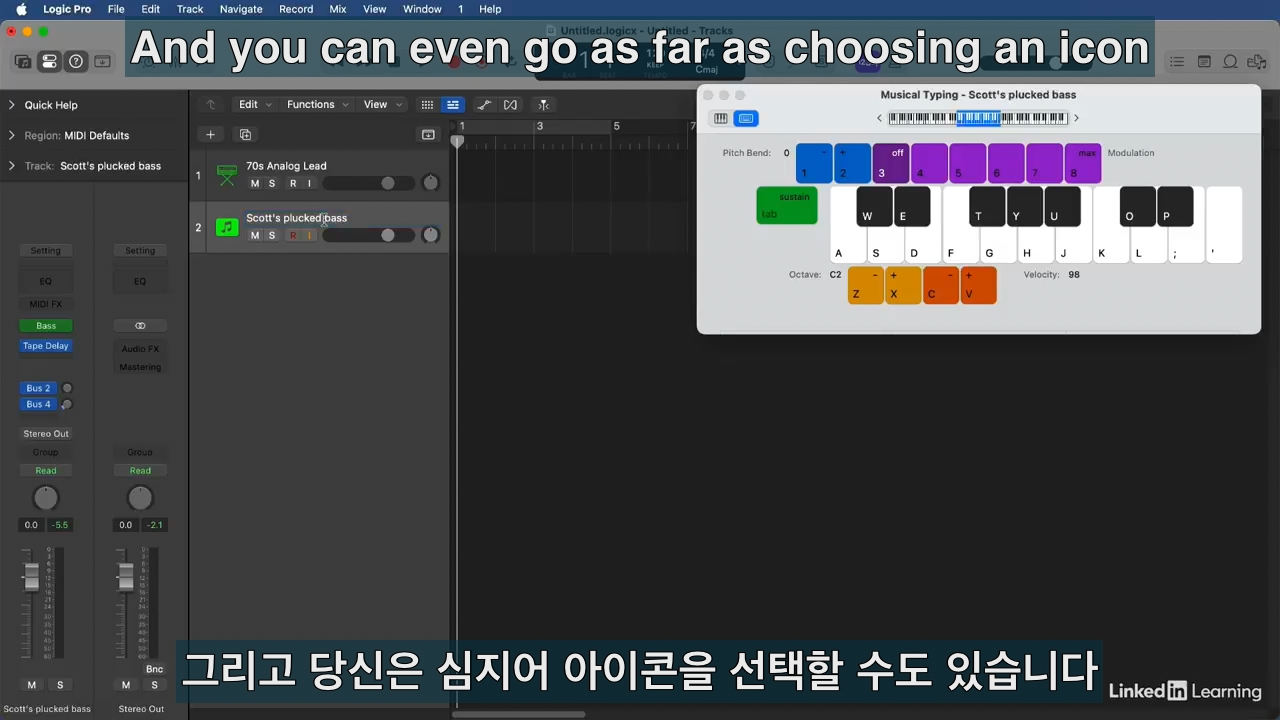1280x720 pixels.
Task: Solo the 70s Analog Lead track
Action: coord(272,183)
